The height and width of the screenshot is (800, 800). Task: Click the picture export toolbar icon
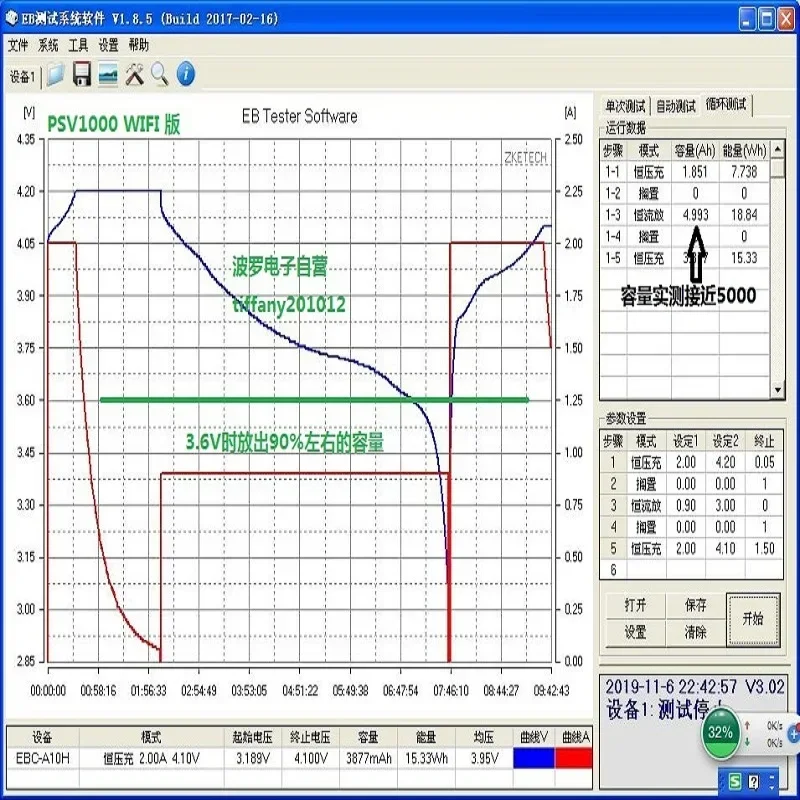point(108,75)
